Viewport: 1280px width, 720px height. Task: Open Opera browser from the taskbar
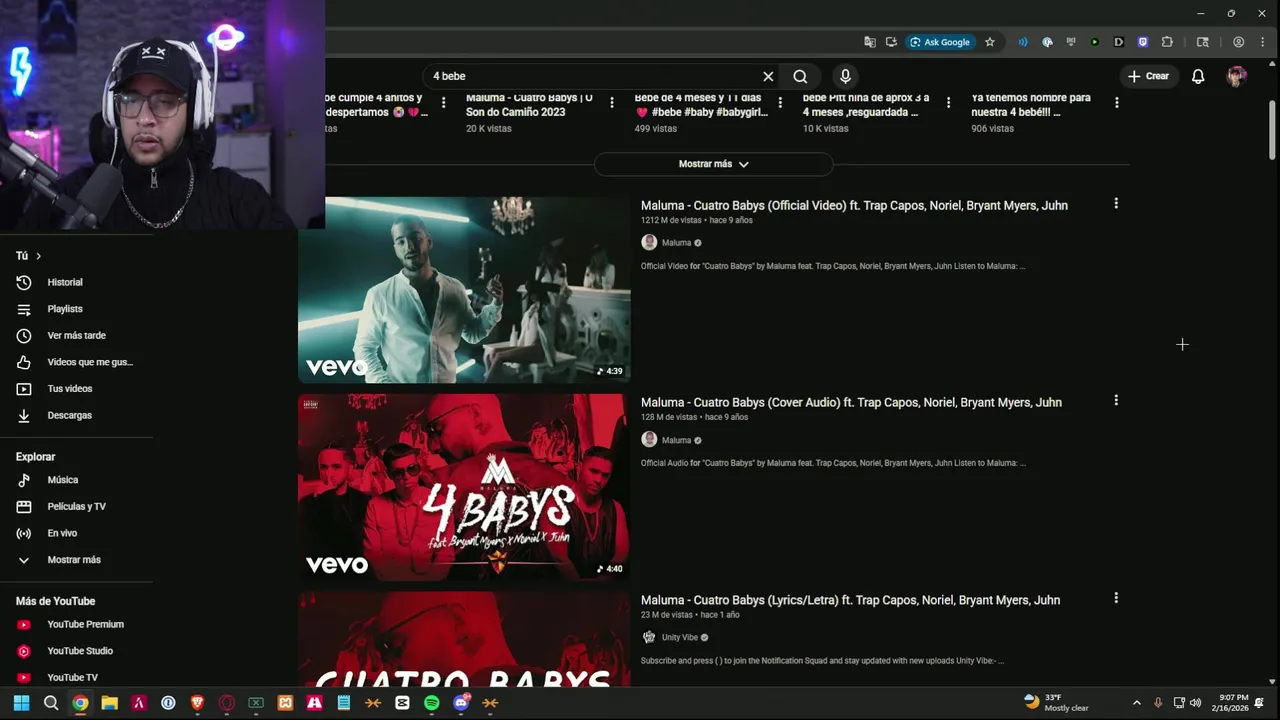(227, 703)
